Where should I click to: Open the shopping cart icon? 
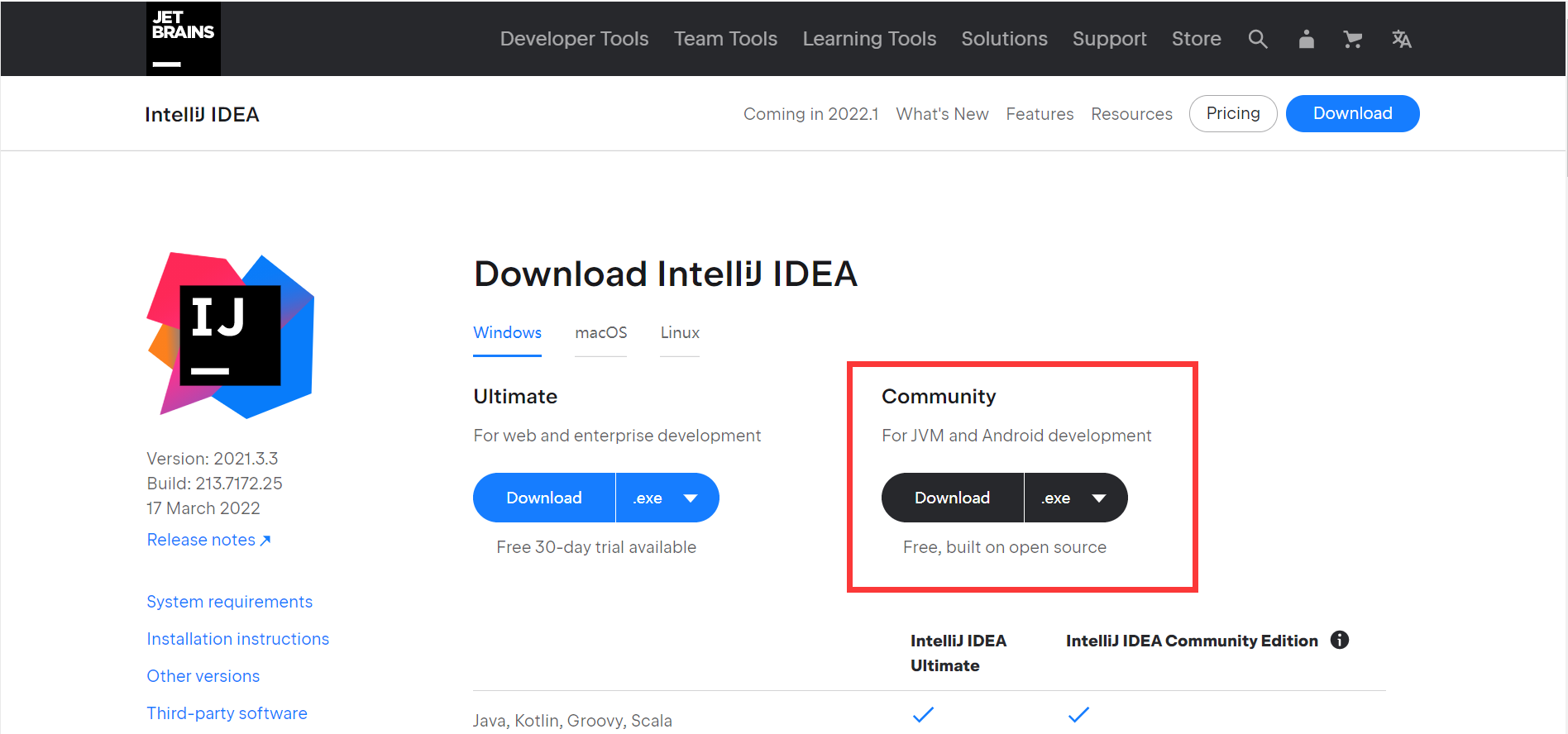pos(1353,39)
